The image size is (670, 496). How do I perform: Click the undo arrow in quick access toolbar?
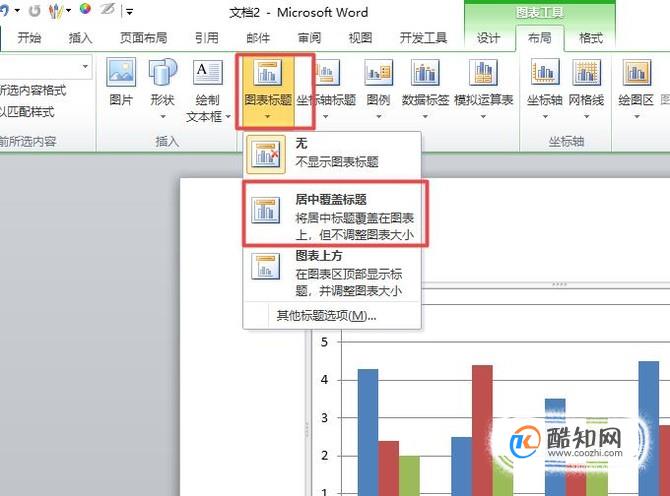click(4, 10)
